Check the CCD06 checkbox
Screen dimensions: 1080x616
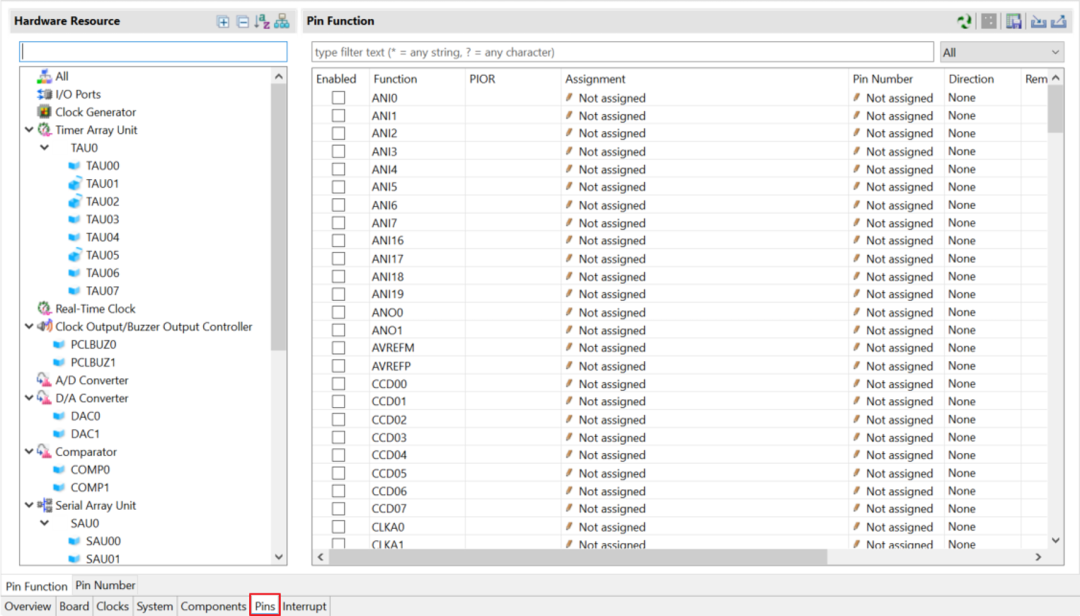coord(338,491)
